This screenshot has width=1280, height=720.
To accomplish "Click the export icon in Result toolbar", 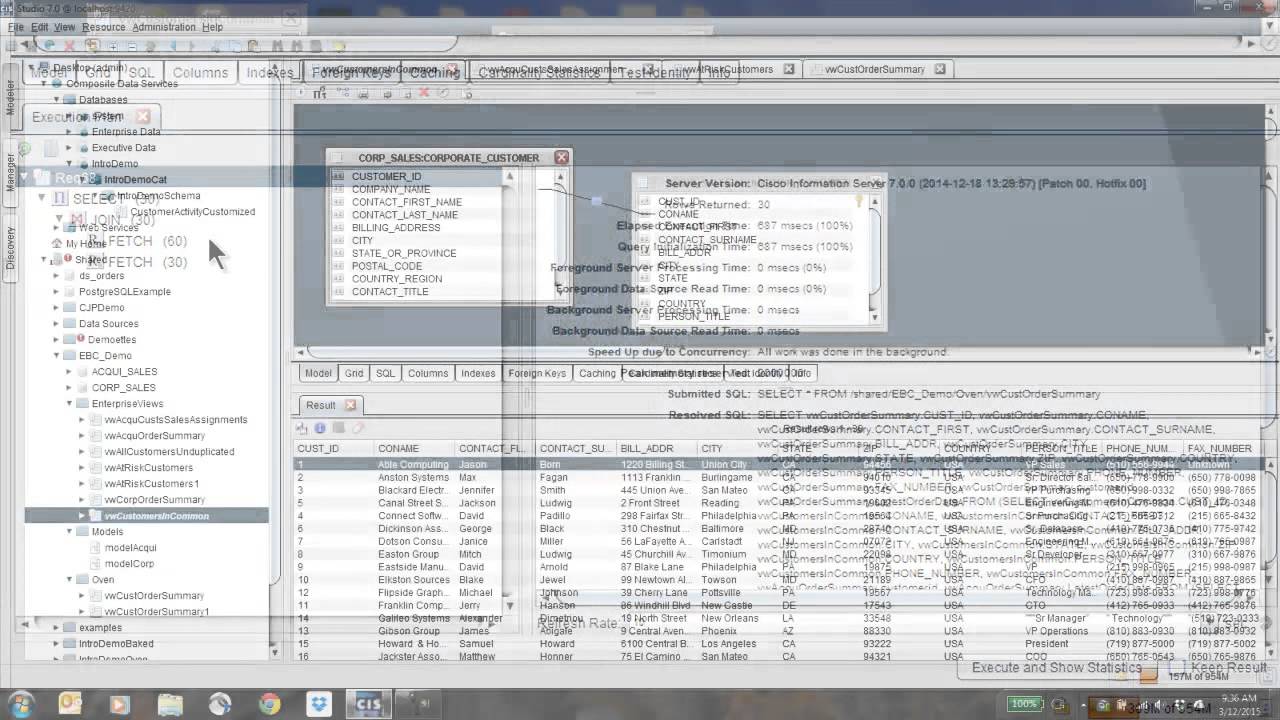I will [302, 428].
